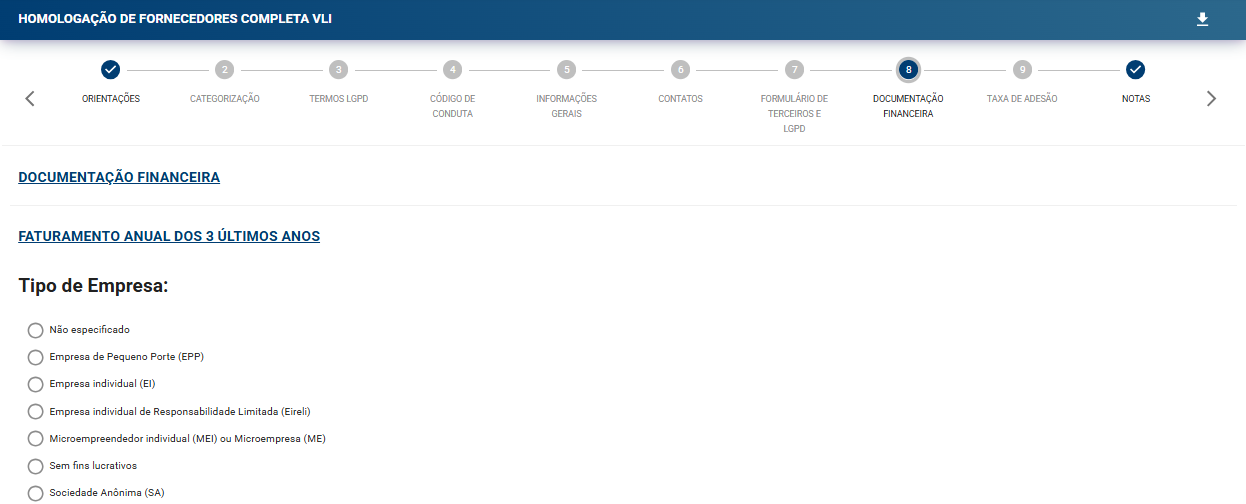
Task: Go to step 2 Categorização circle
Action: [x=225, y=70]
